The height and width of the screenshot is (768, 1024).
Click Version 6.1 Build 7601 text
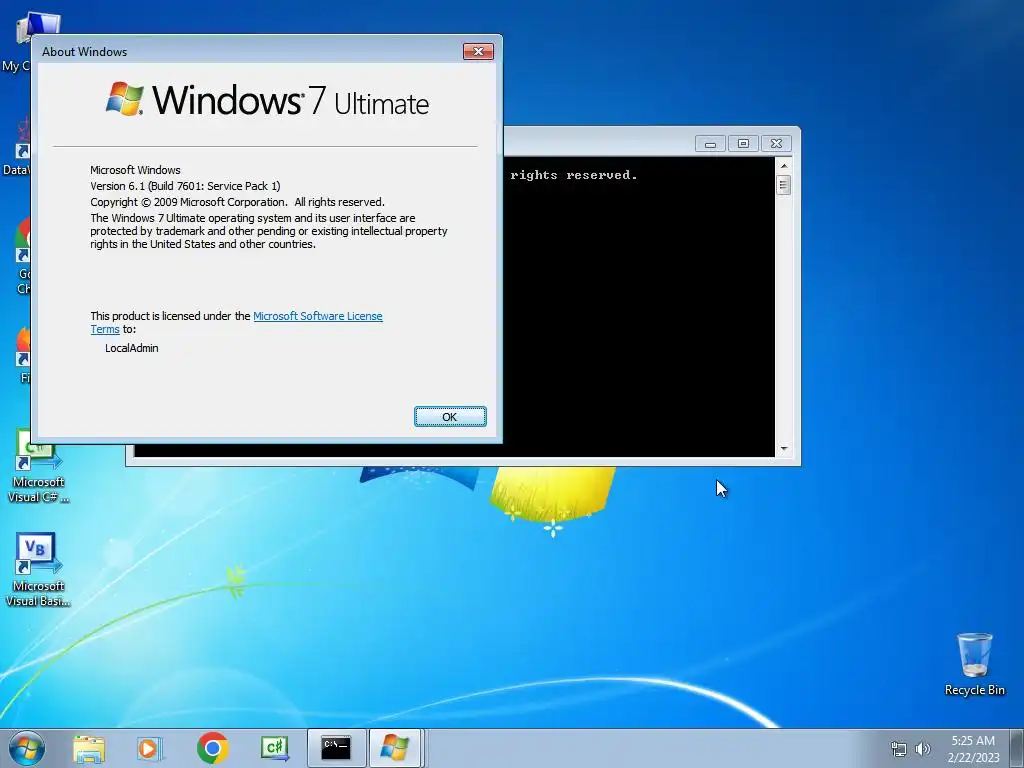(x=185, y=186)
